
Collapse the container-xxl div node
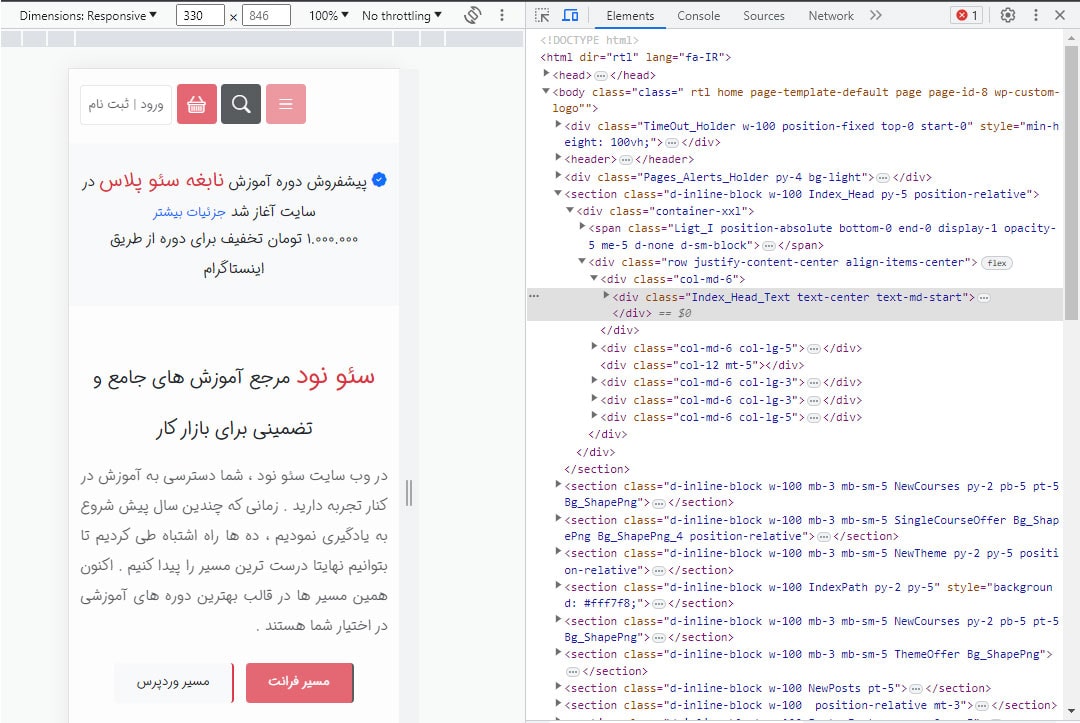tap(570, 211)
